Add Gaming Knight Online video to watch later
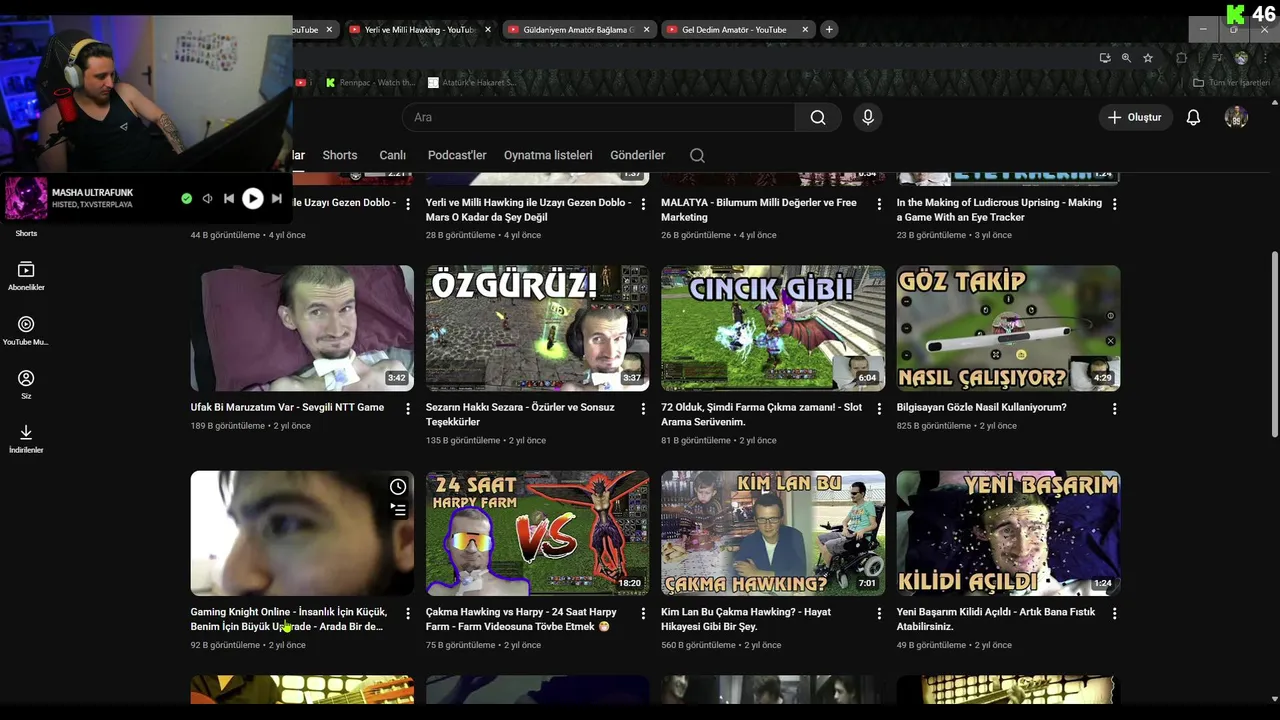 (x=398, y=487)
